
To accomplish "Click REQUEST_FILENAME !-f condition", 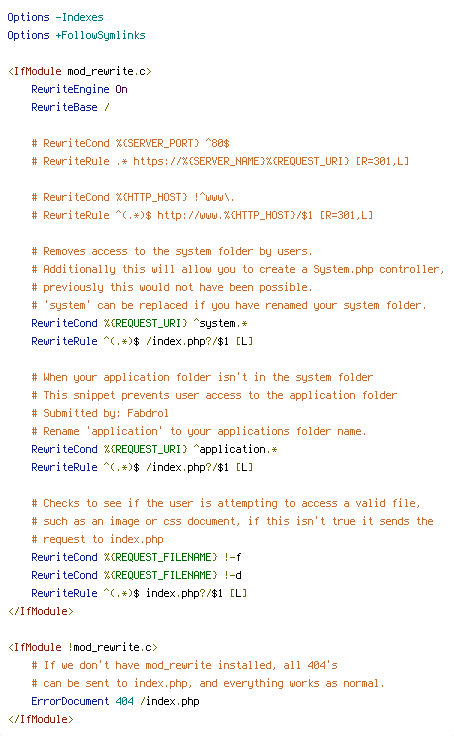I will pyautogui.click(x=136, y=557).
